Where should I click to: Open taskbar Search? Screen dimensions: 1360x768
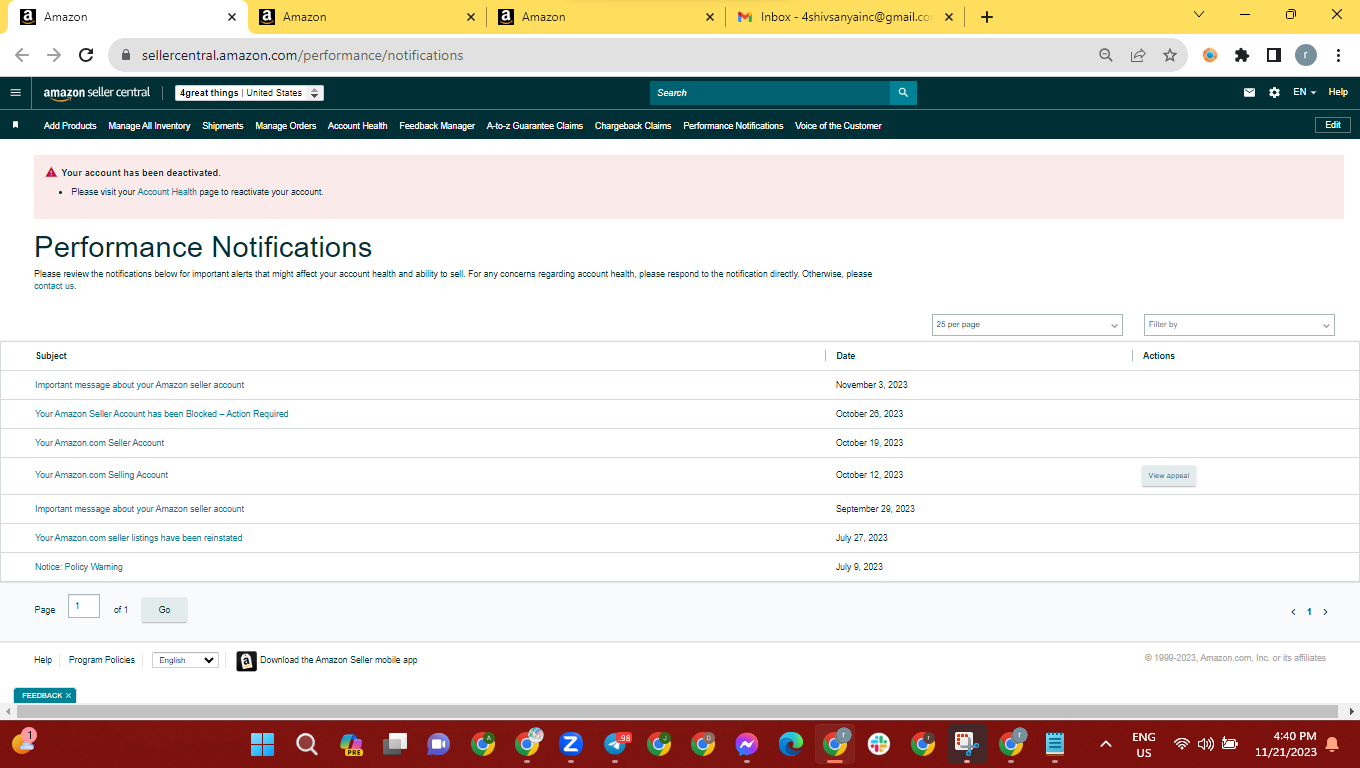tap(307, 744)
